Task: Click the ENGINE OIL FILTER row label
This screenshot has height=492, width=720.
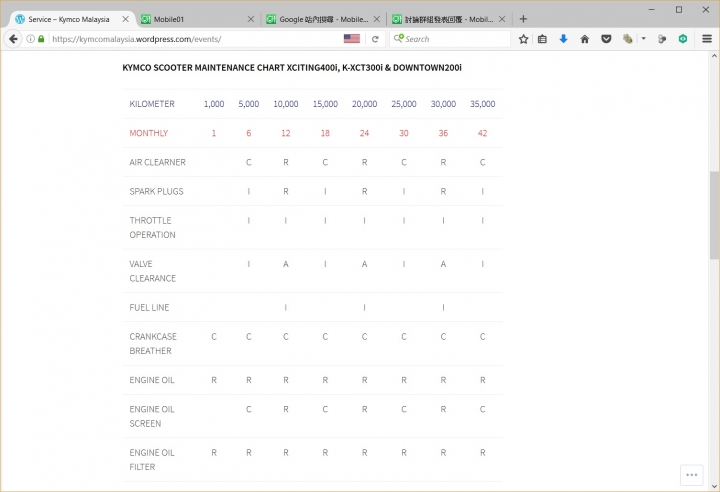Action: click(x=152, y=460)
